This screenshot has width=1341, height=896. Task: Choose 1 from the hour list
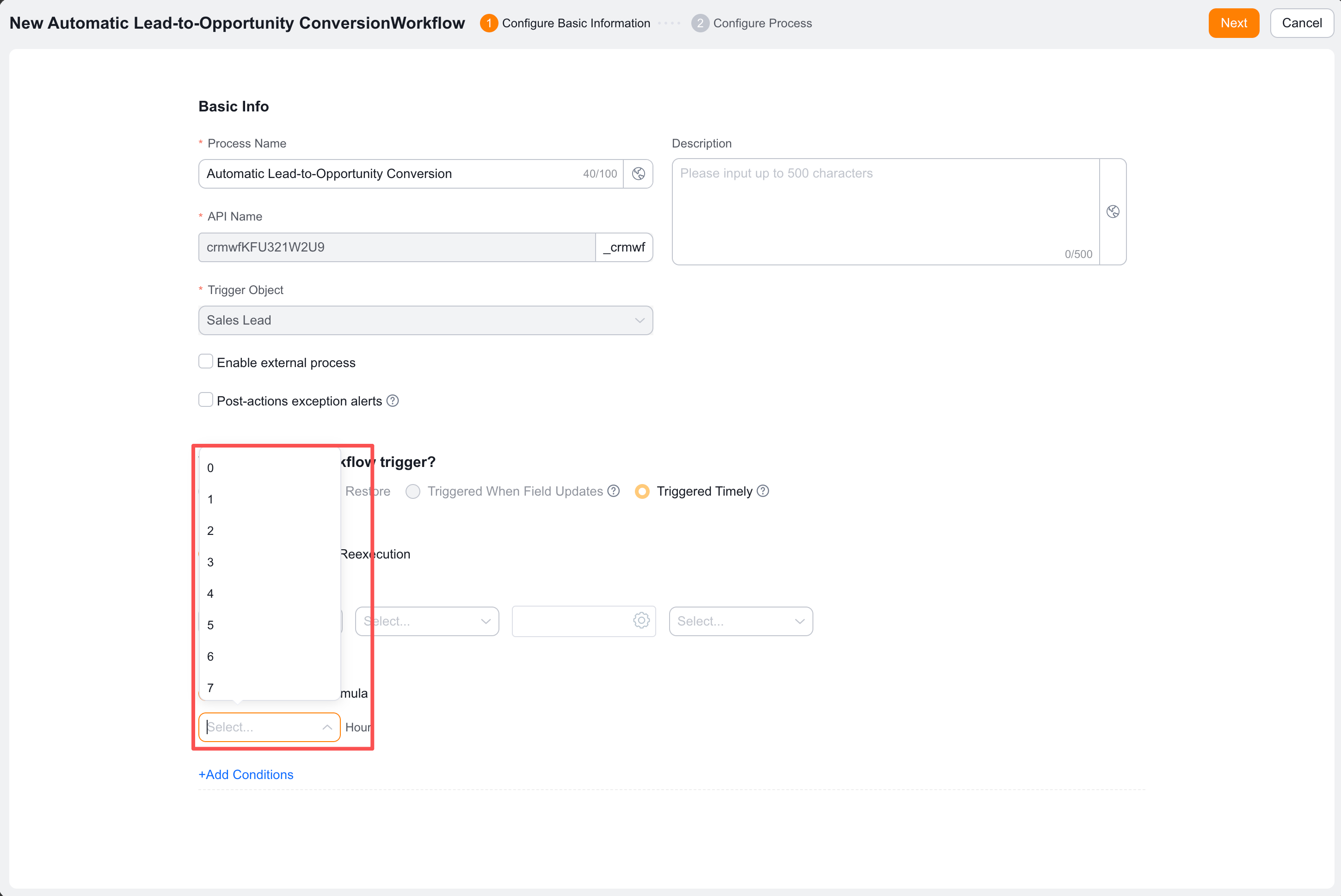point(269,499)
